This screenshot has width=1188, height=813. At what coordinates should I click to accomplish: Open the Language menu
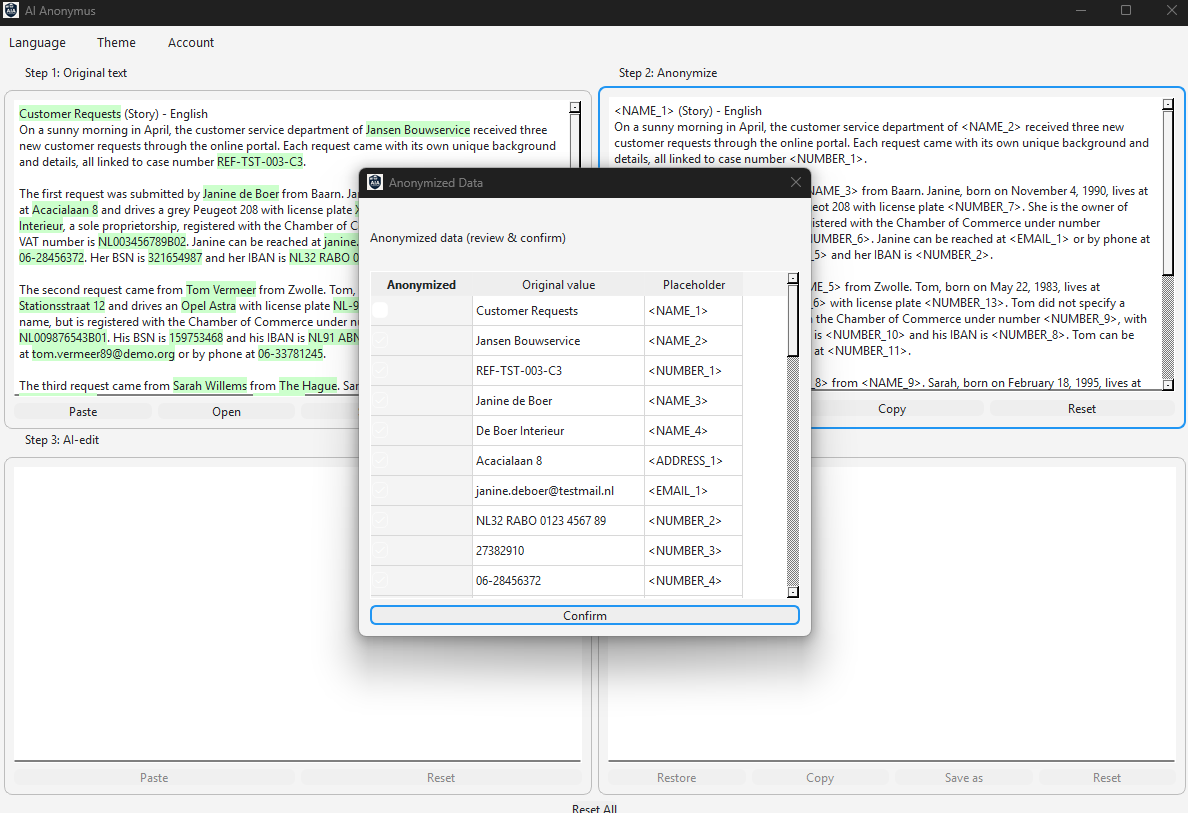tap(37, 42)
